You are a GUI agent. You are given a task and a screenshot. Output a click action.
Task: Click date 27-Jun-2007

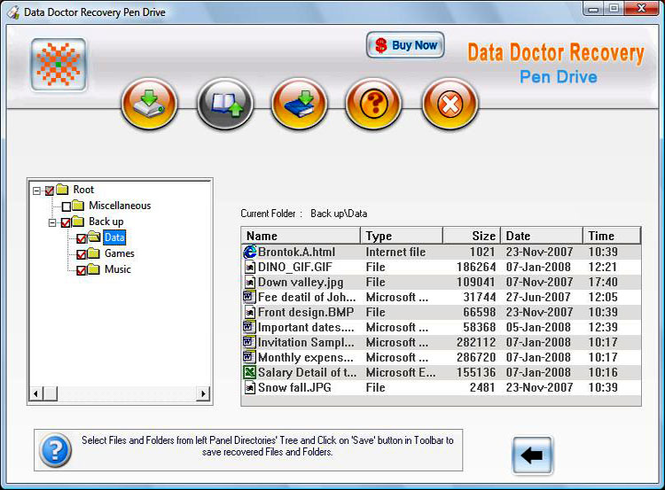(538, 297)
